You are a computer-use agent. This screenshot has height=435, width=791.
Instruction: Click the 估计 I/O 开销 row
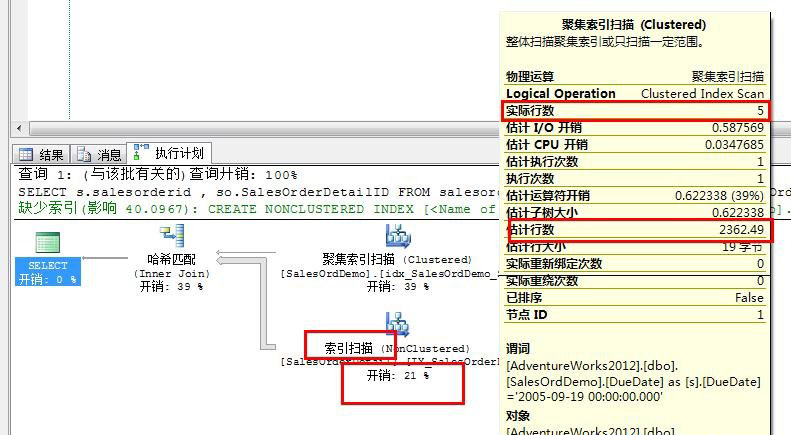tap(635, 128)
